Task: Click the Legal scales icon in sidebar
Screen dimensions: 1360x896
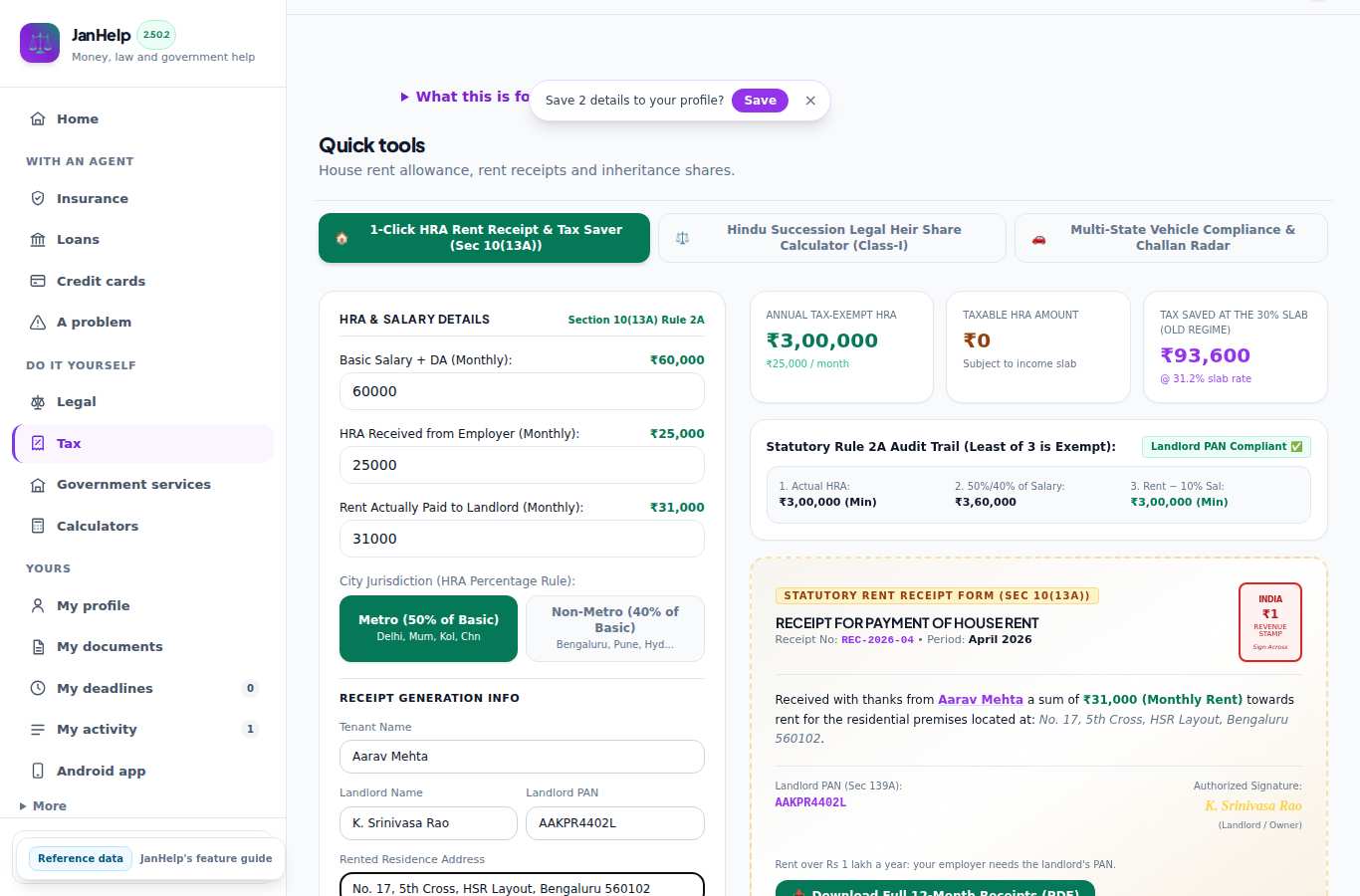Action: pos(38,401)
